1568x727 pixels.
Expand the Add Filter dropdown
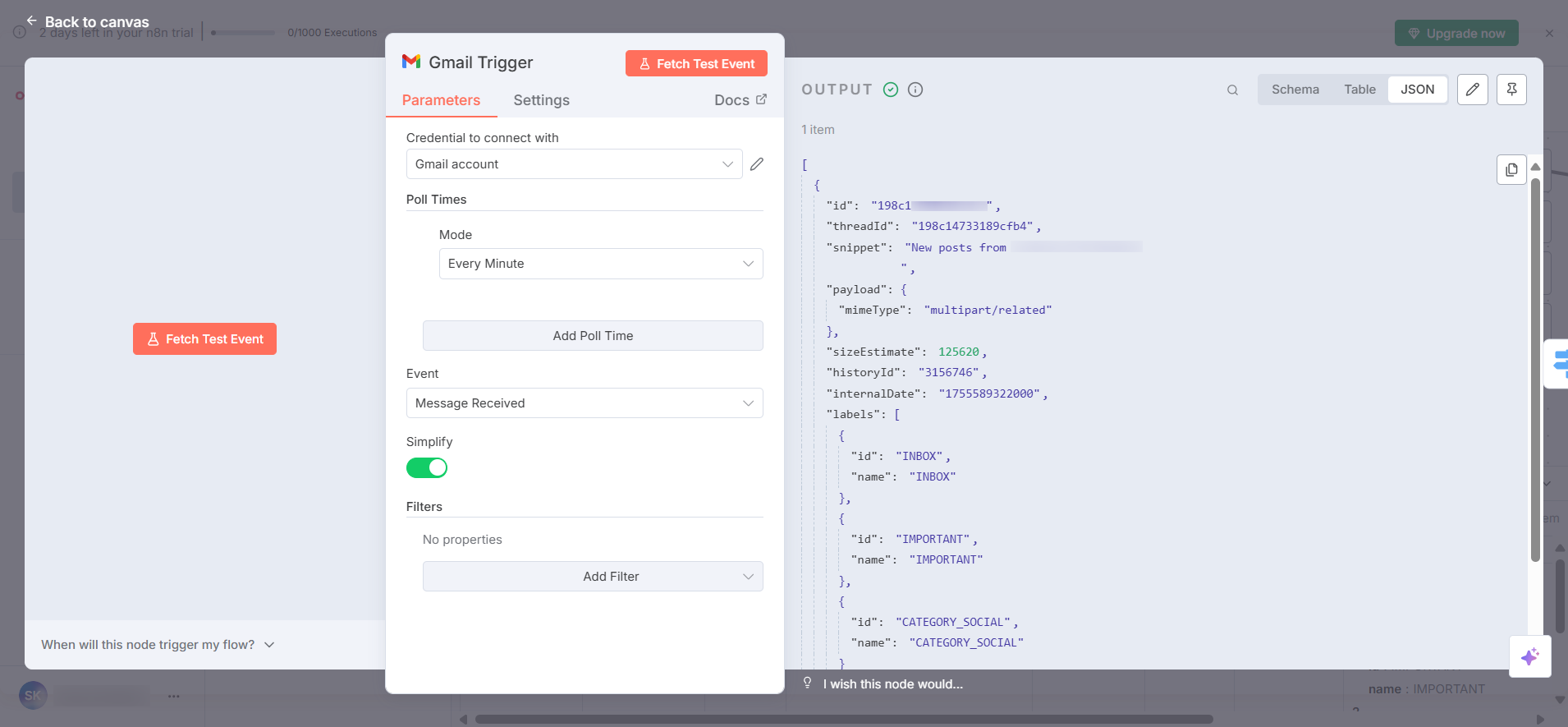[x=593, y=577]
